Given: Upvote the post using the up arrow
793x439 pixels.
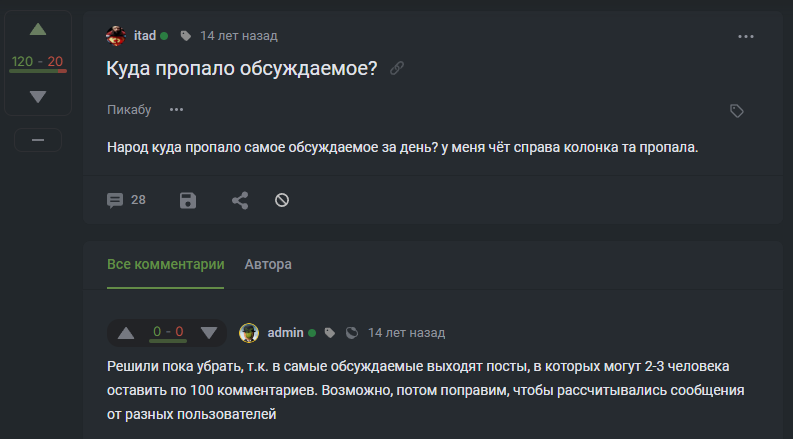Looking at the screenshot, I should click(x=38, y=30).
